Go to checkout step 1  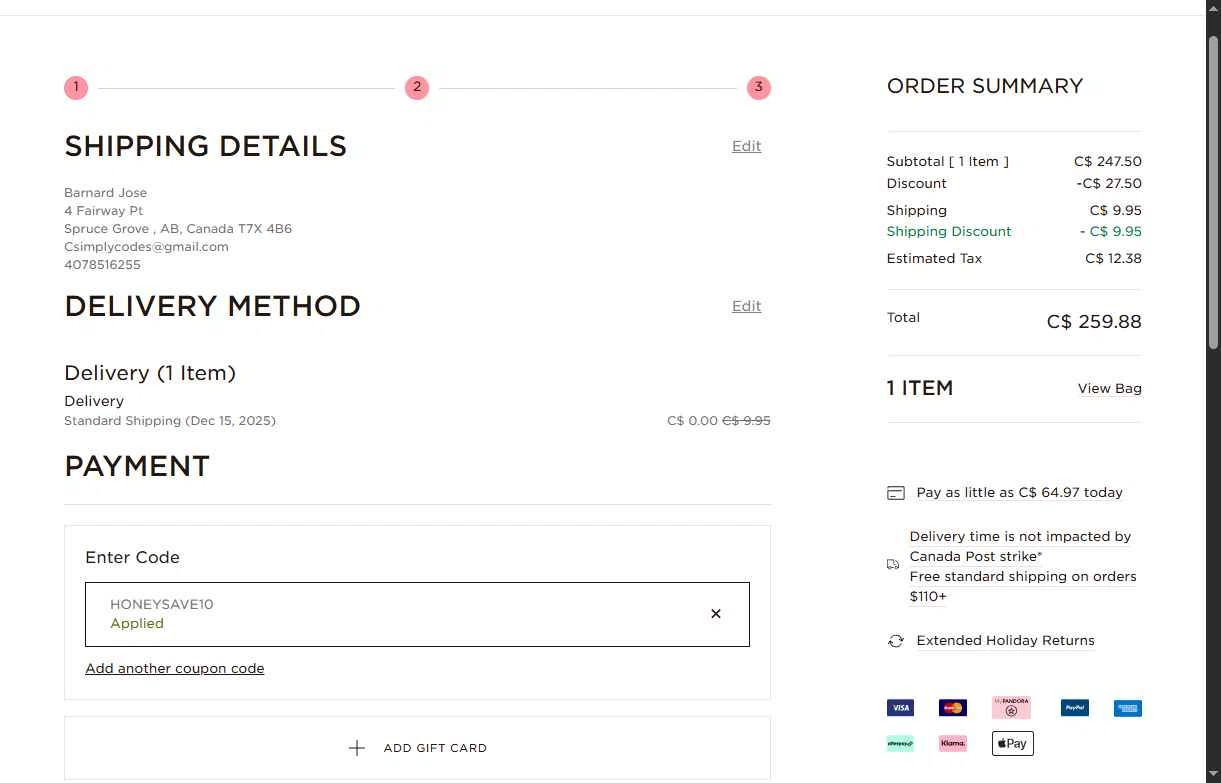pyautogui.click(x=76, y=88)
